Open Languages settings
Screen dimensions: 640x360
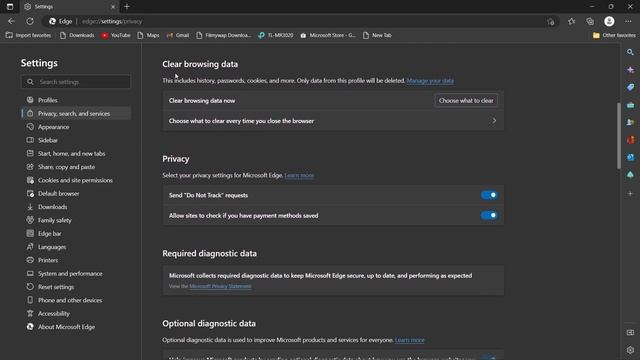point(76,247)
